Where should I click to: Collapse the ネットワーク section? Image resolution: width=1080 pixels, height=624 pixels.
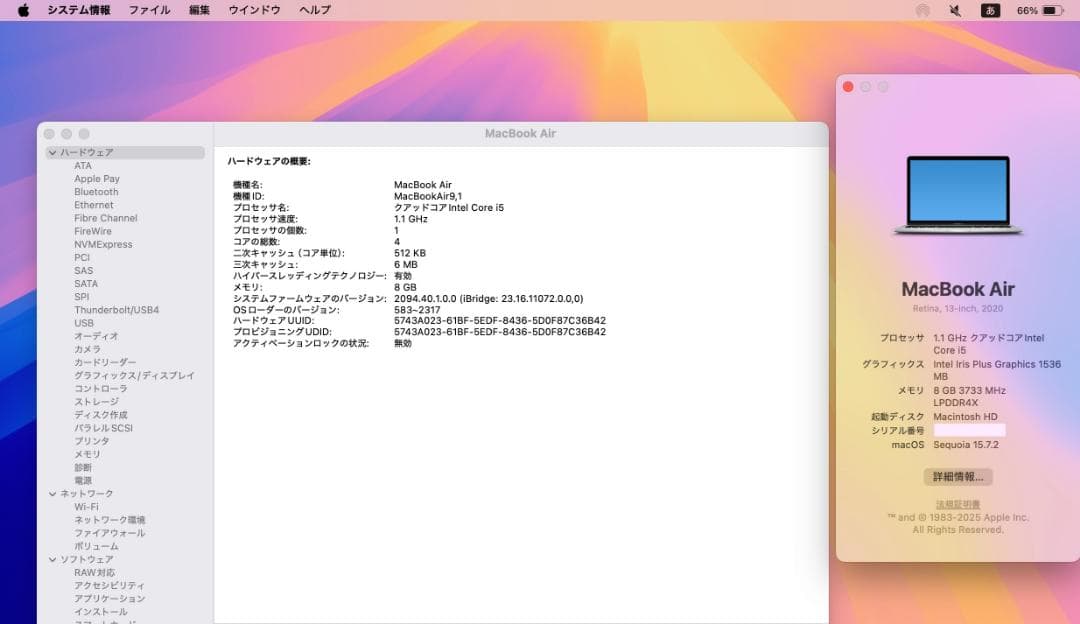[x=53, y=493]
